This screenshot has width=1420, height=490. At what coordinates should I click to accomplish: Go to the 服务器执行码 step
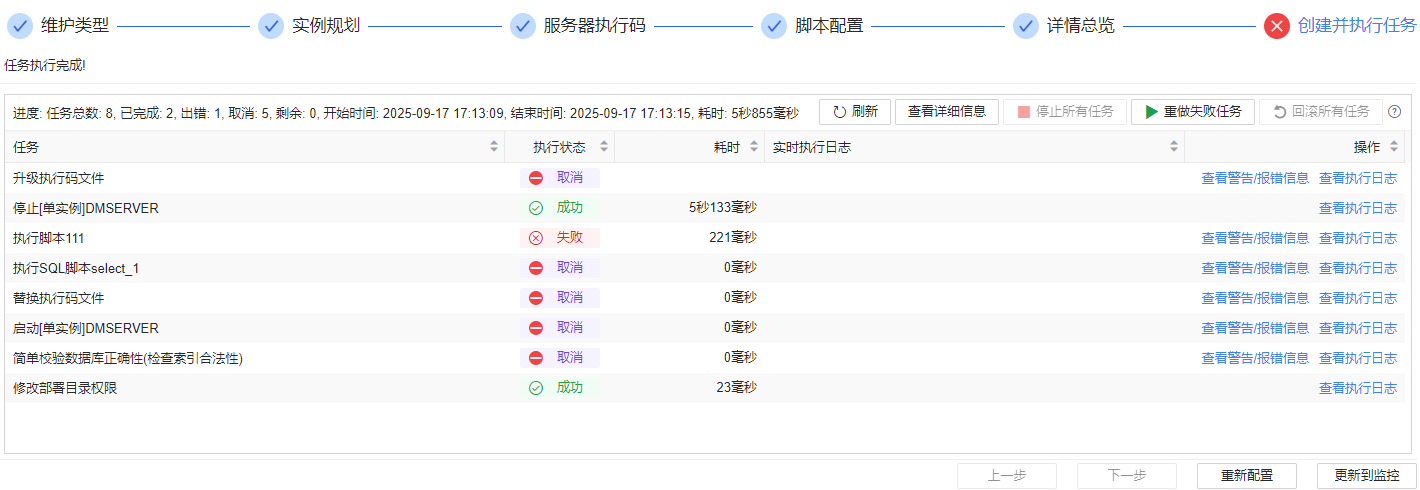(595, 26)
